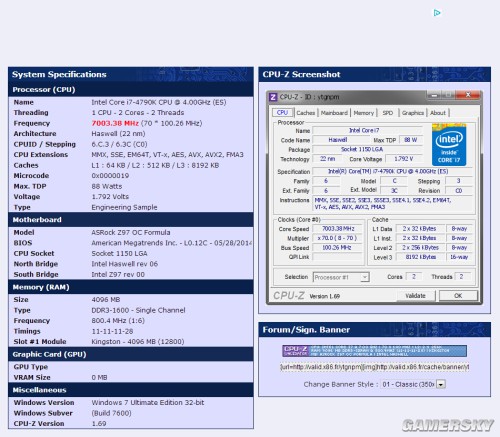Click the Bus Speed 100.26 MHz field
Screen dimensions: 500x437
[338, 248]
